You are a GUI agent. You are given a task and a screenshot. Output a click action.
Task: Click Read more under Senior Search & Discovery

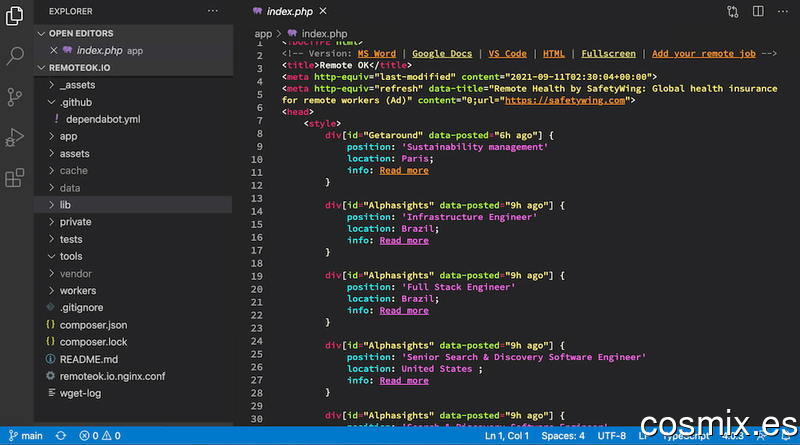[x=404, y=381]
